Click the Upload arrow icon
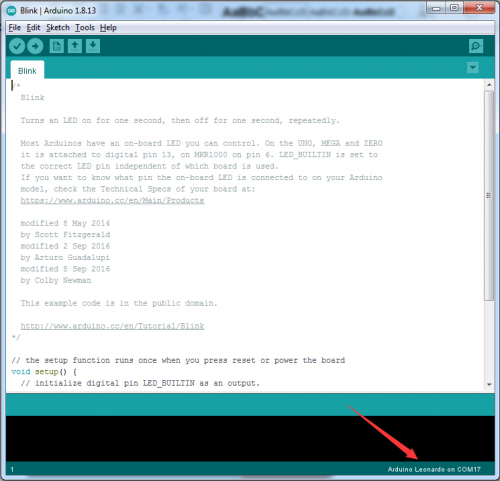 (x=35, y=46)
